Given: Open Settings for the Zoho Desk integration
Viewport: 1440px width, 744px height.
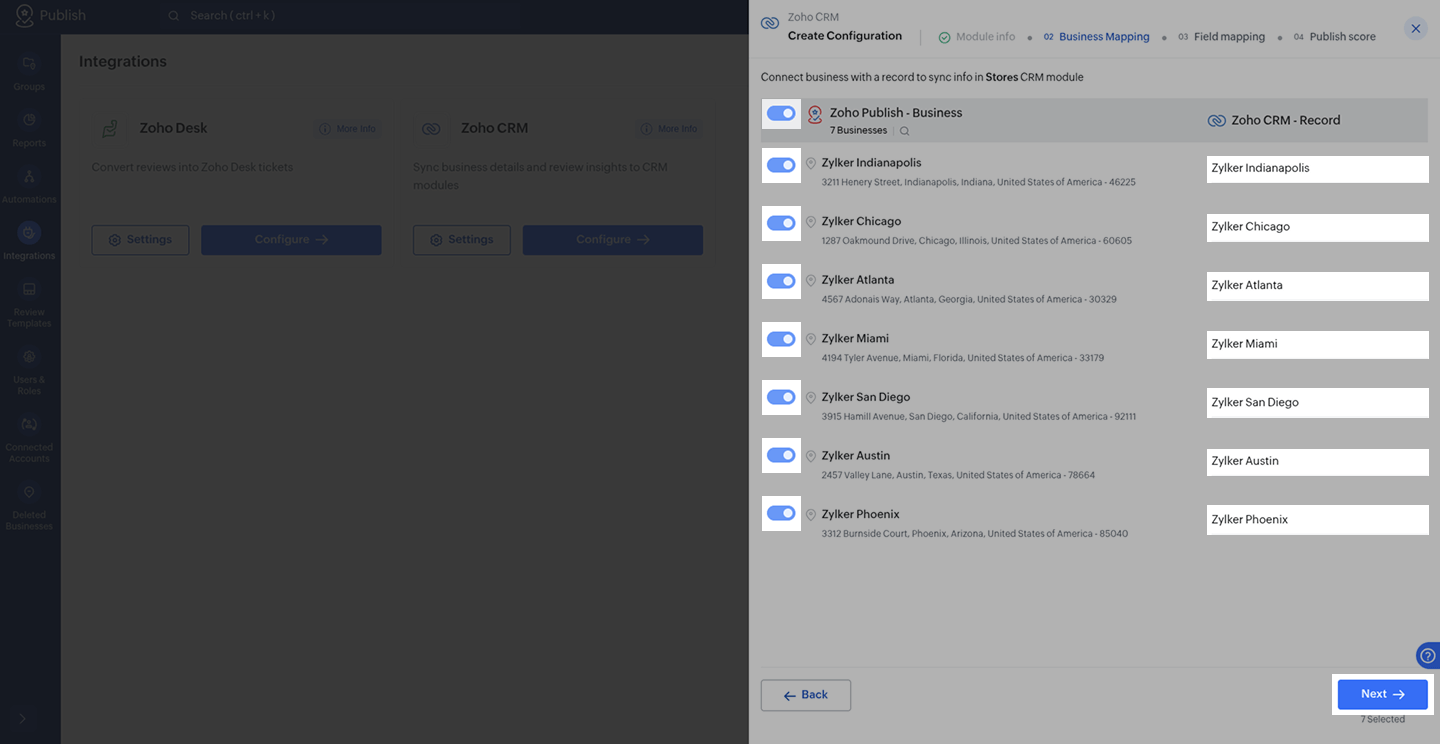Looking at the screenshot, I should 140,240.
